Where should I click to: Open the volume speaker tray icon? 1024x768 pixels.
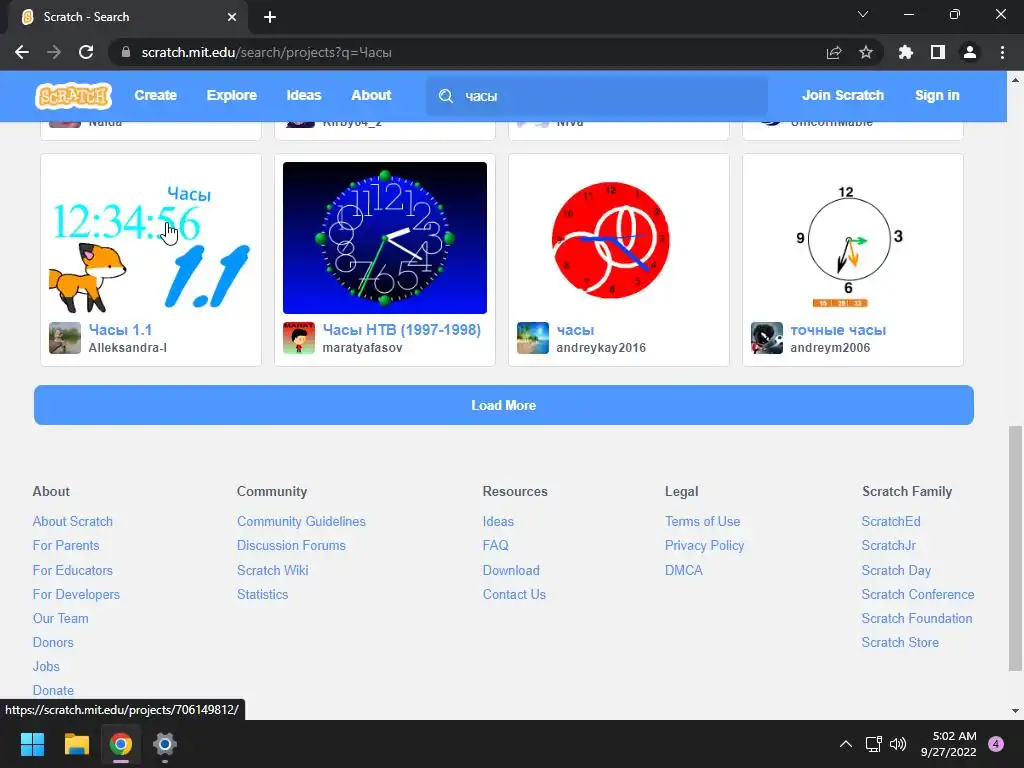pyautogui.click(x=899, y=744)
